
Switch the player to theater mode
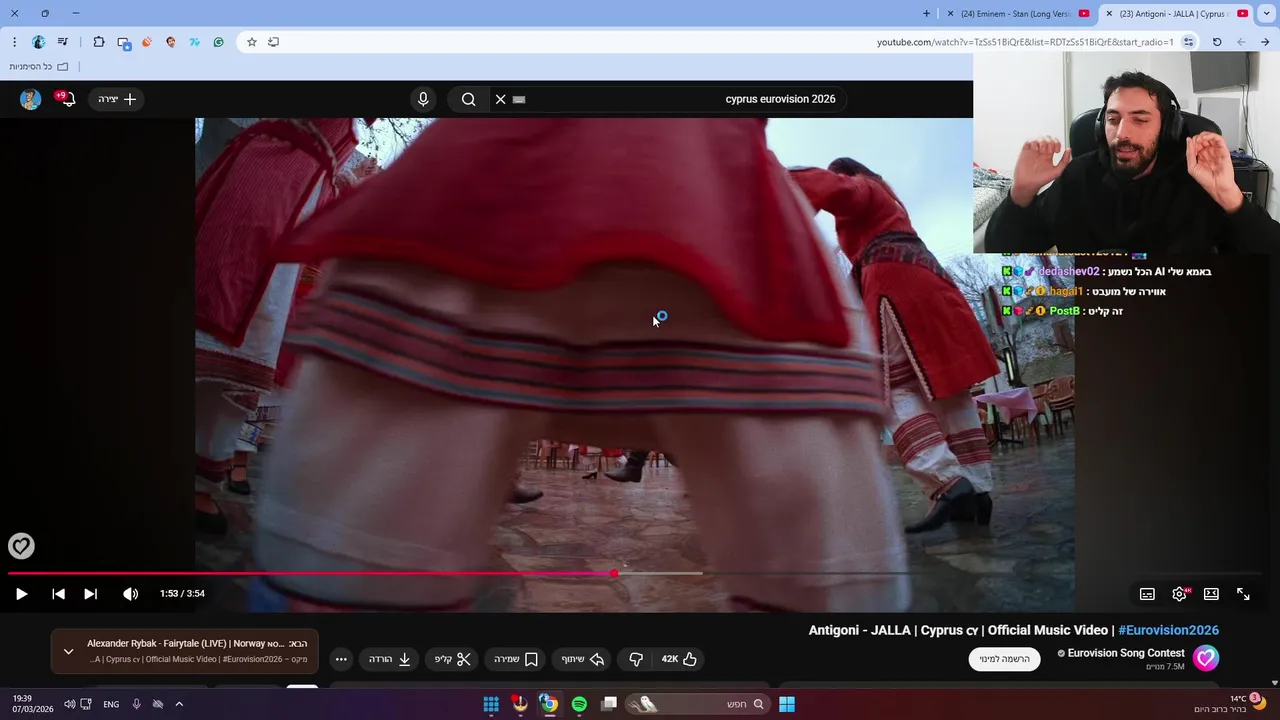tap(1211, 594)
